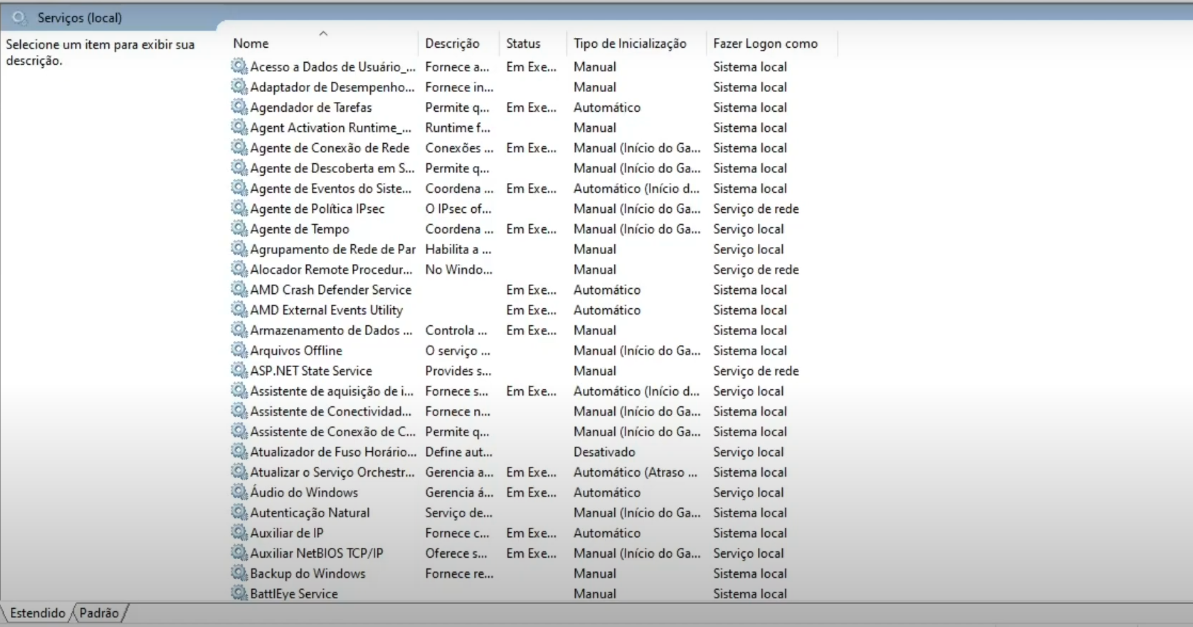
Task: Click Serviços (local) title text
Action: (80, 18)
